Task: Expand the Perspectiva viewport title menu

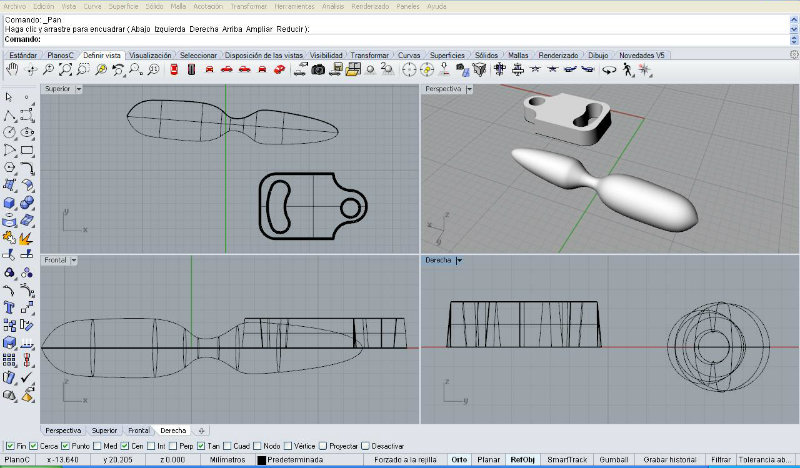Action: click(x=470, y=89)
